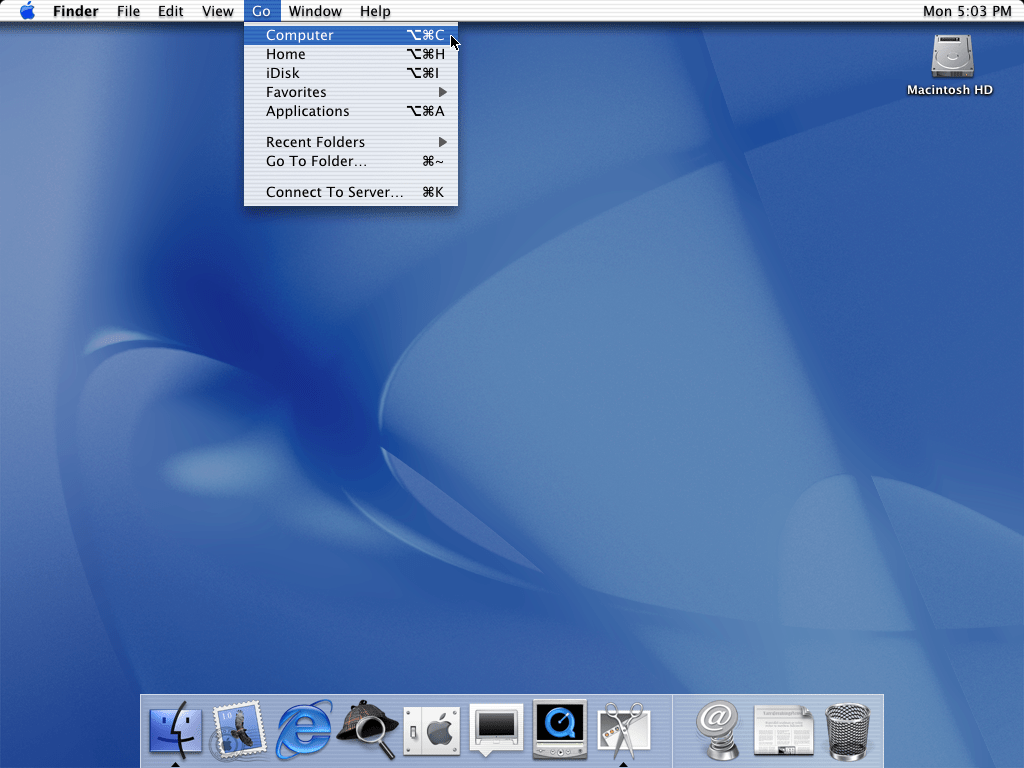Open the Trash in the dock
The height and width of the screenshot is (768, 1024).
(848, 731)
